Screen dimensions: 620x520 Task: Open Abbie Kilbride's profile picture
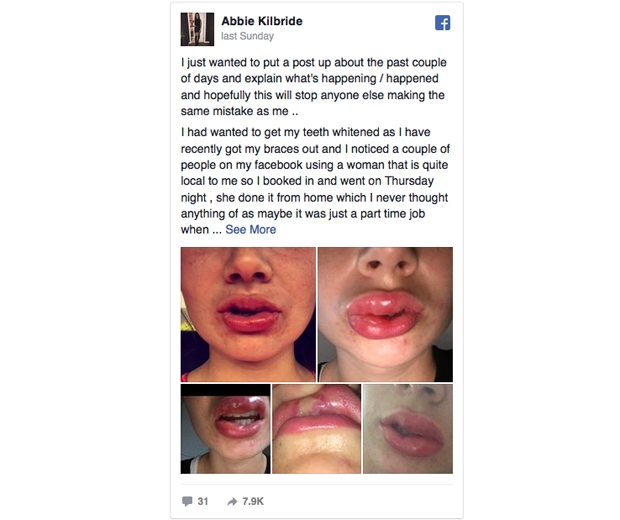tap(197, 29)
